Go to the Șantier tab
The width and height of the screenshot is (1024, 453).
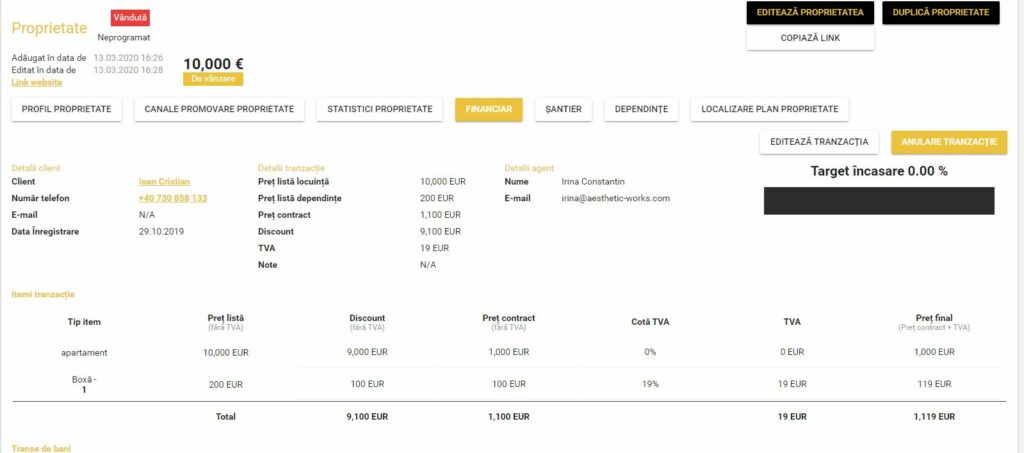pos(564,109)
